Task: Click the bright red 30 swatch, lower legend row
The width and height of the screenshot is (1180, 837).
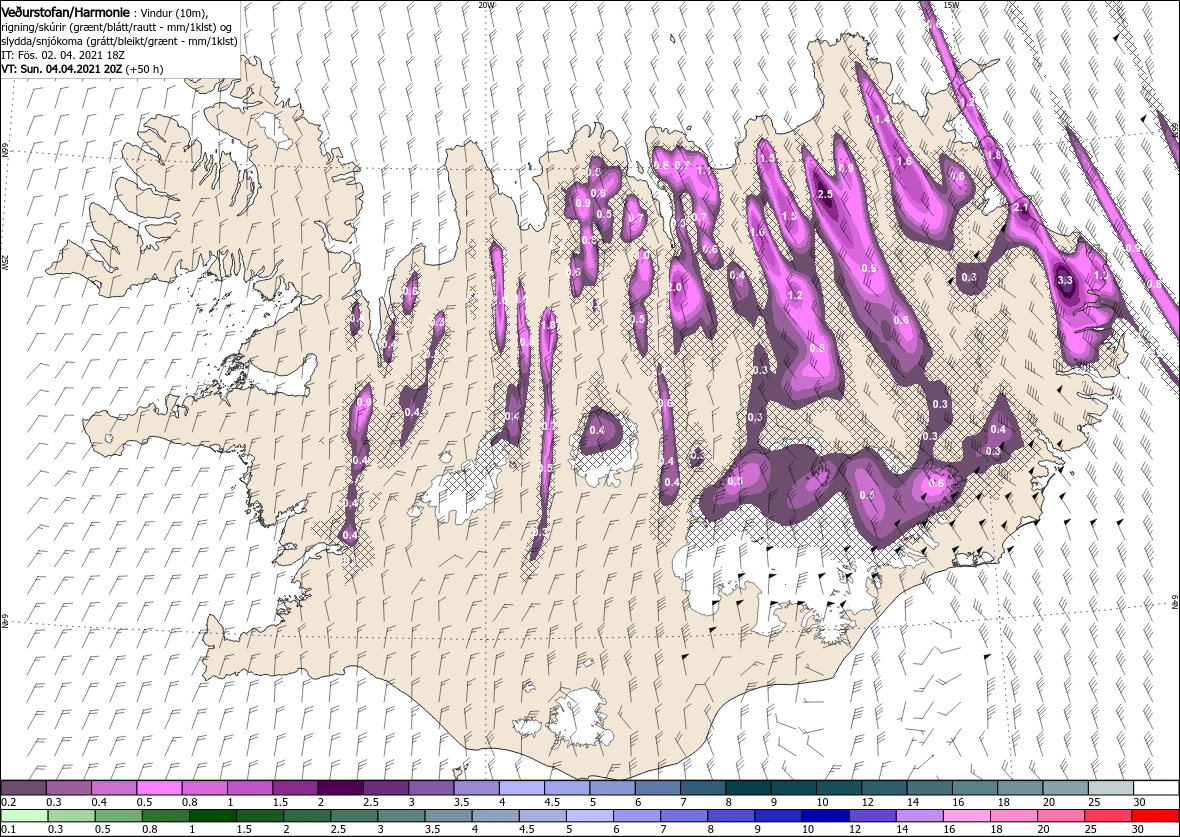Action: tap(1156, 816)
